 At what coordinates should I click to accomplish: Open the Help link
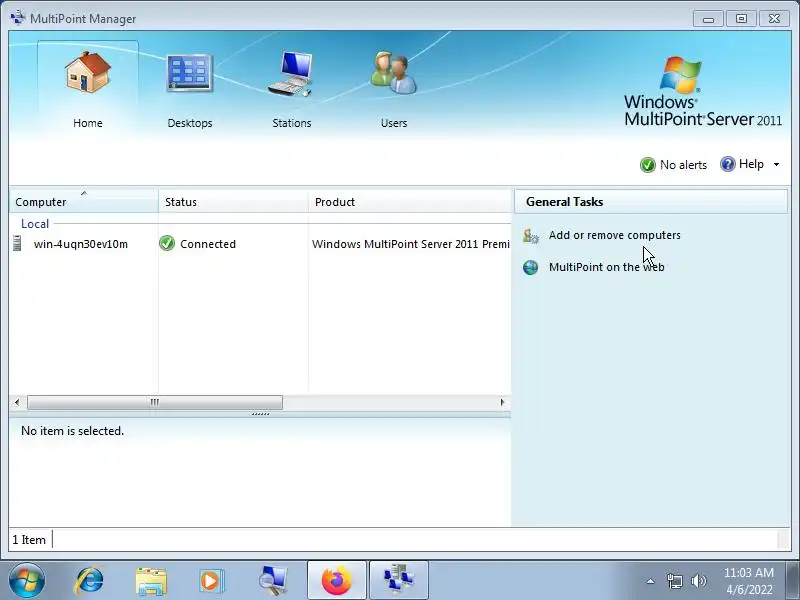[751, 164]
